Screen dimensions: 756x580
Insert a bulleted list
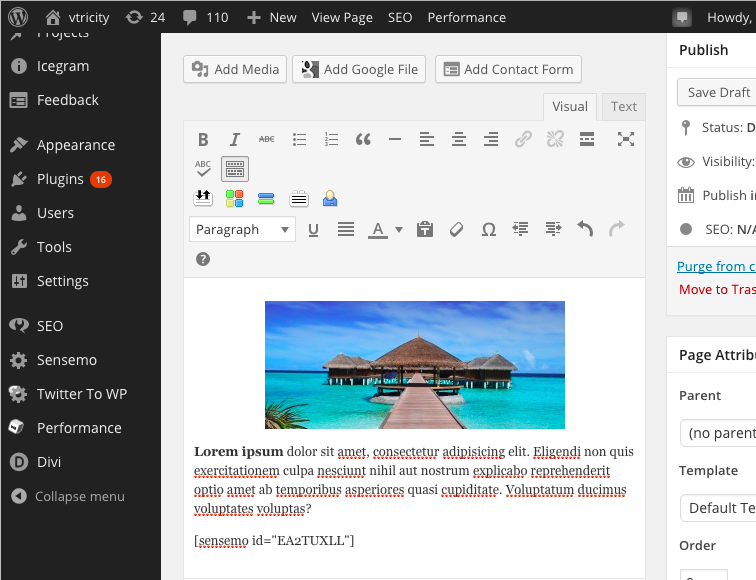tap(299, 140)
